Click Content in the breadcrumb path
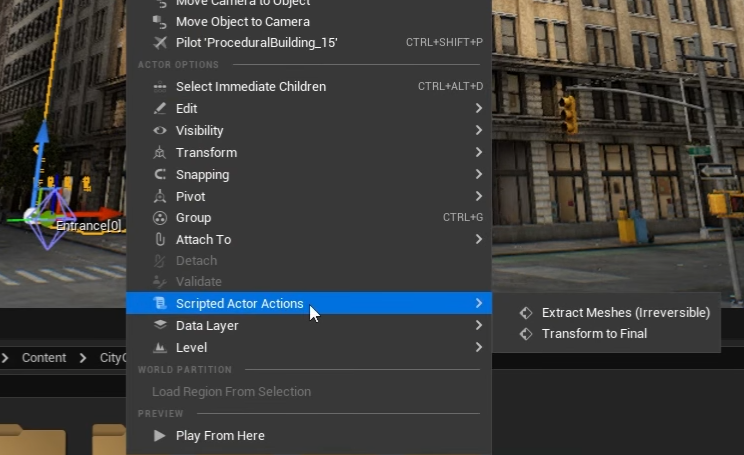The image size is (744, 455). click(x=44, y=358)
